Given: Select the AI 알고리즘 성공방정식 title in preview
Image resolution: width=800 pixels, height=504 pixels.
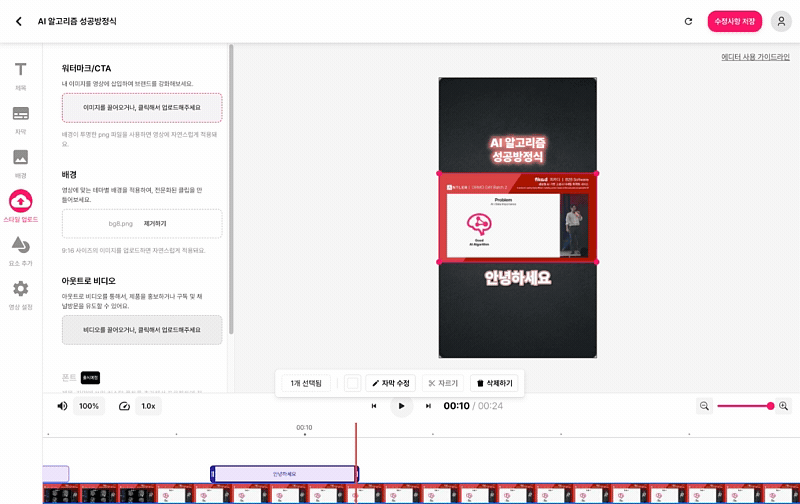Looking at the screenshot, I should click(517, 149).
